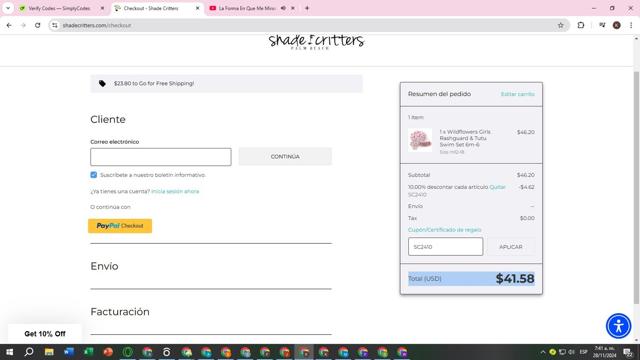Mute the La Forma En Que Me Miras tab
This screenshot has height=360, width=640.
(283, 8)
